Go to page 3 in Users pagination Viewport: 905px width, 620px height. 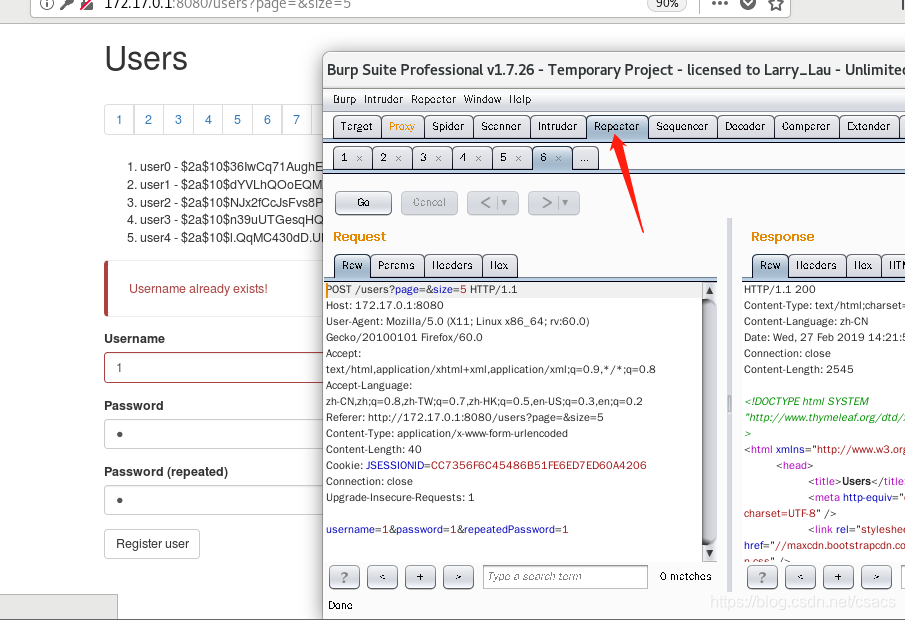pyautogui.click(x=178, y=119)
